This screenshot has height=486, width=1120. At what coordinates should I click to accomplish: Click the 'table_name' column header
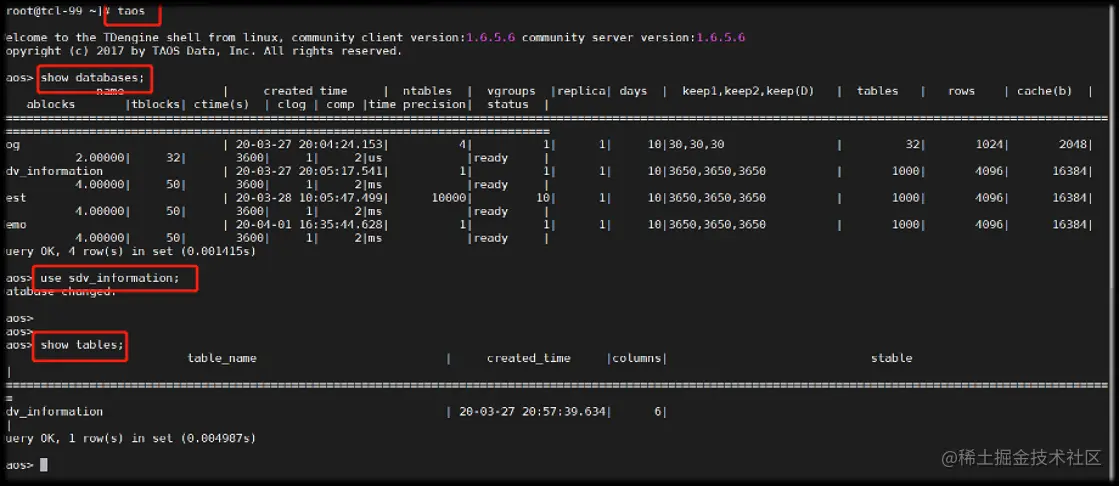pos(221,358)
